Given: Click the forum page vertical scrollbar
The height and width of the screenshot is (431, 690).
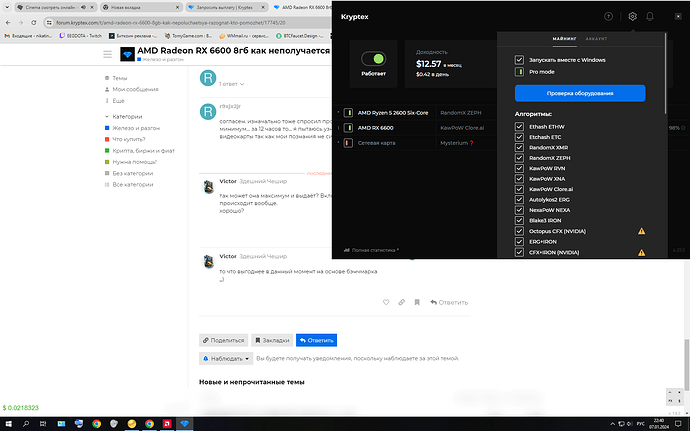Looking at the screenshot, I should pyautogui.click(x=687, y=365).
